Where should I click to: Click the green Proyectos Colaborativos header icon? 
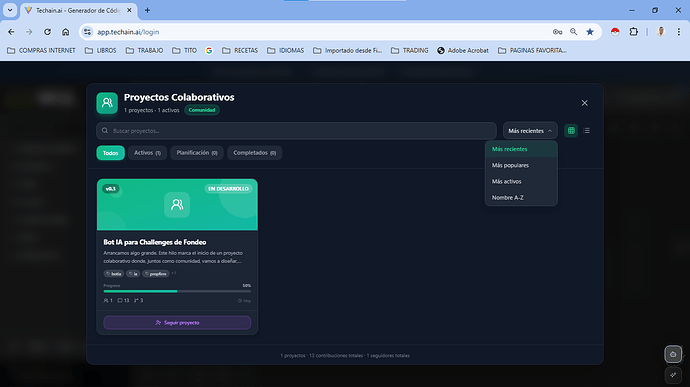[107, 103]
